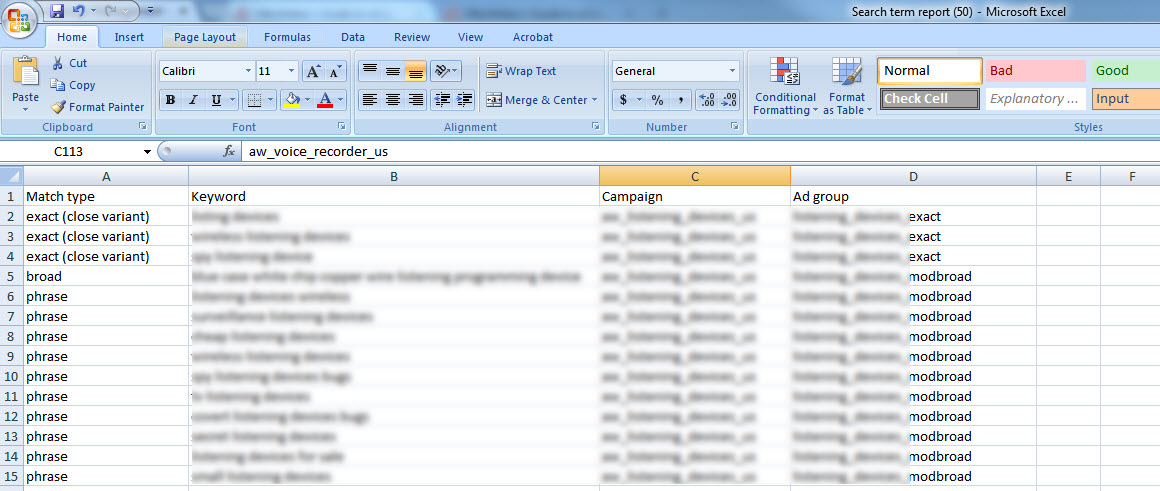Click the Increase Font Size icon
This screenshot has height=491, width=1160.
click(x=313, y=71)
